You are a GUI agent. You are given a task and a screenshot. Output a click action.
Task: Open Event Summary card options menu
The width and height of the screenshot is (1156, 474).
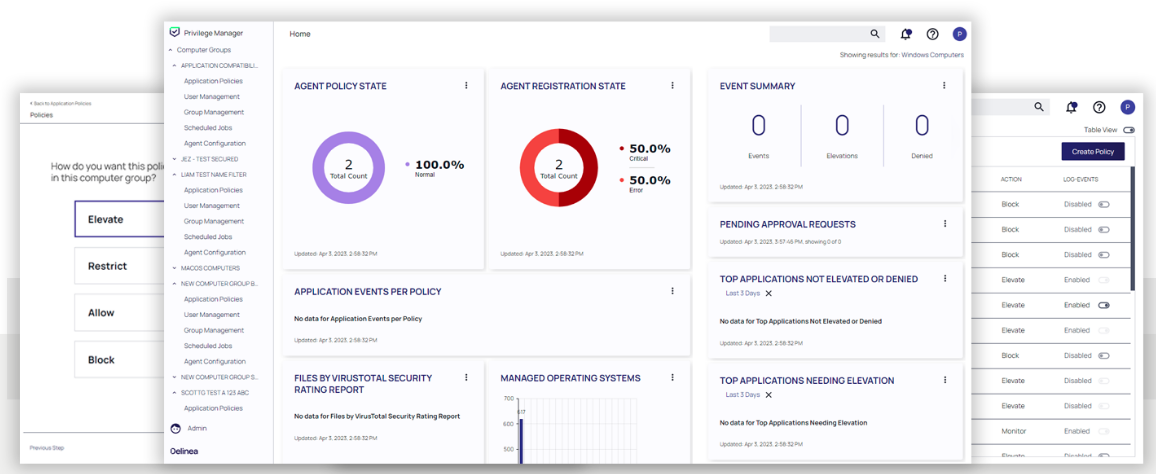[944, 86]
